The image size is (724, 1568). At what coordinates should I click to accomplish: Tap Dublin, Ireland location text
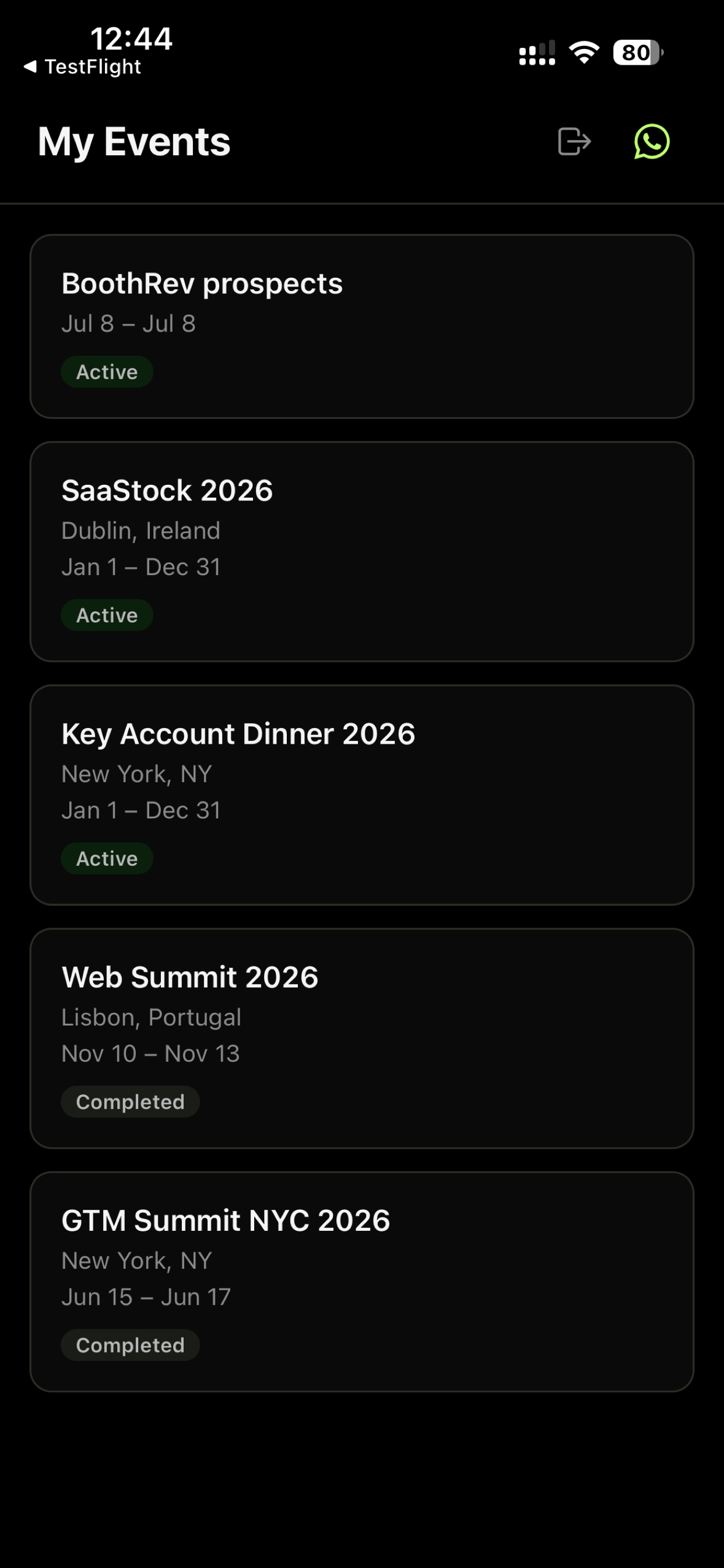tap(140, 531)
